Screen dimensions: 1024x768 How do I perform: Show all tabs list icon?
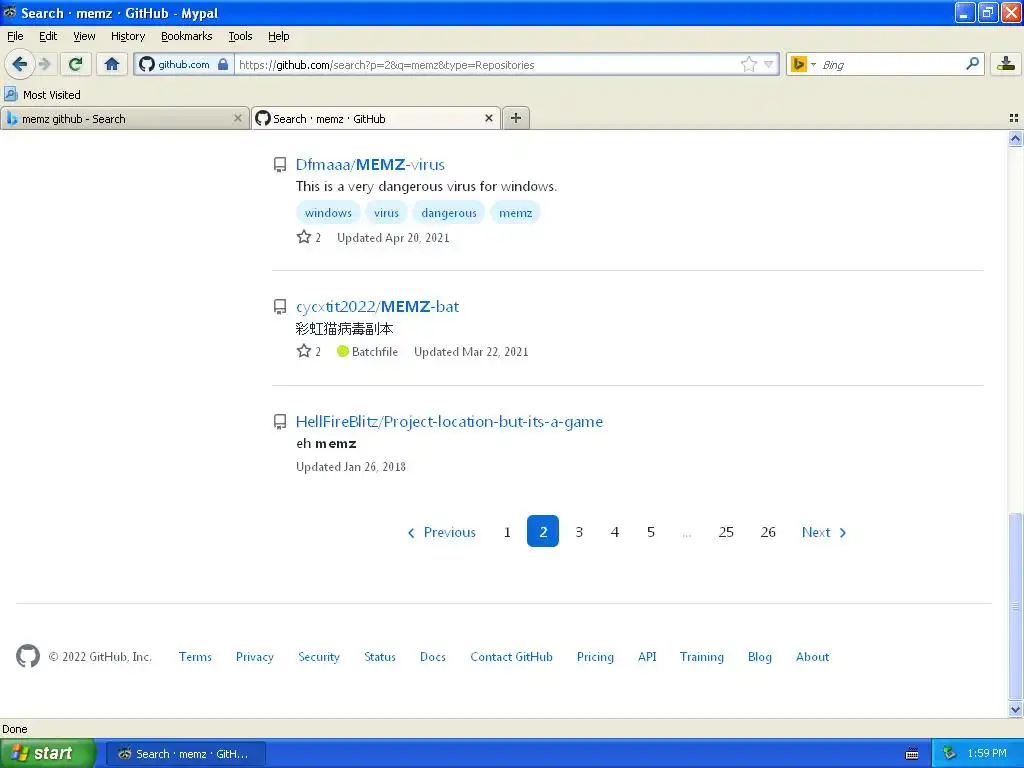tap(1014, 118)
